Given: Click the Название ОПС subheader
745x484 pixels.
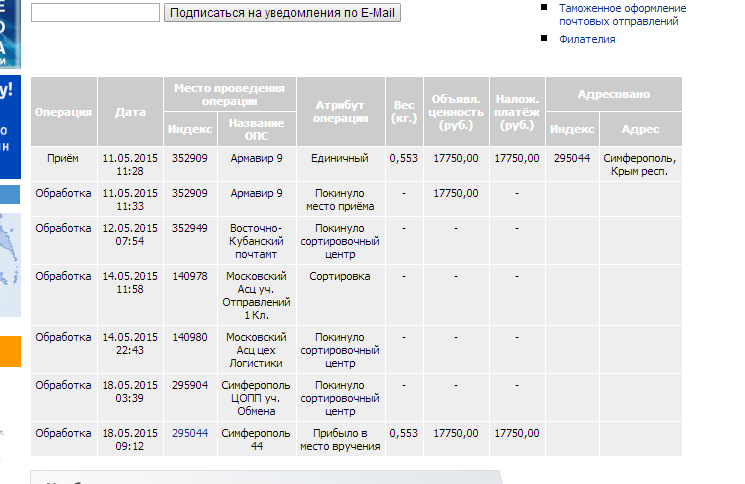Looking at the screenshot, I should click(x=257, y=129).
